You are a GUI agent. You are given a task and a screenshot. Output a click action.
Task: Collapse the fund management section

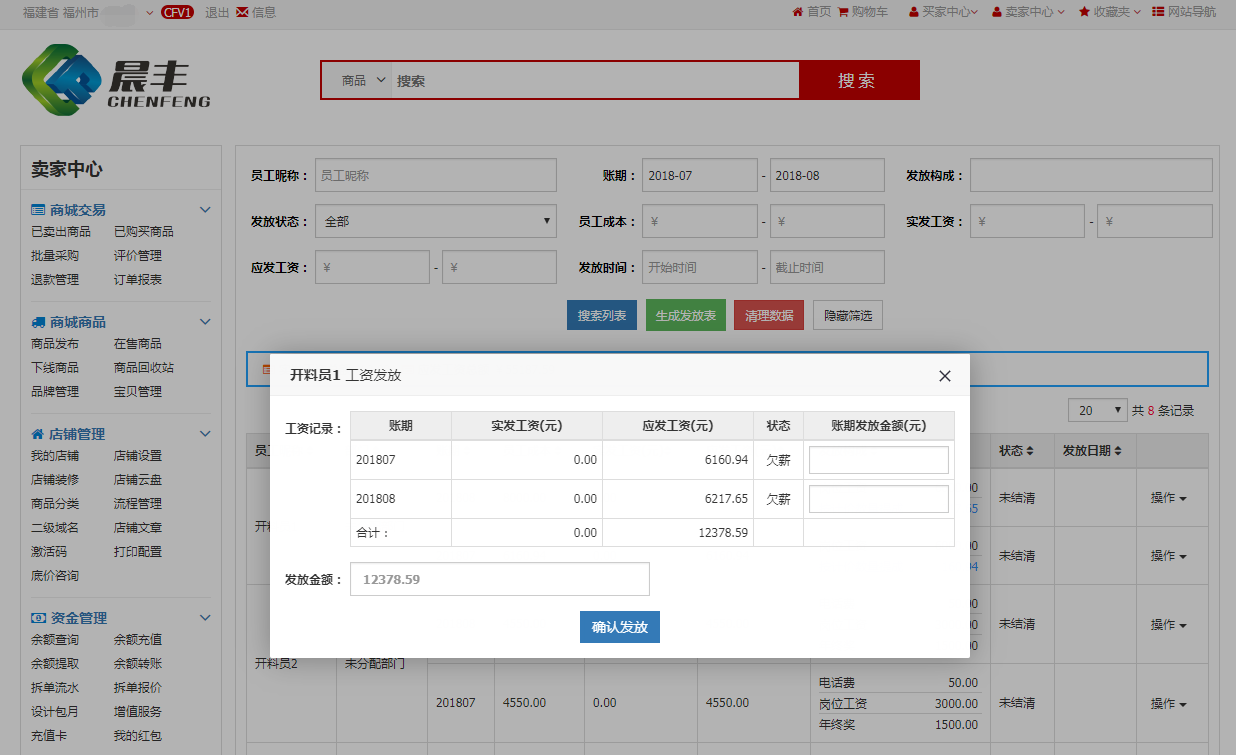[205, 618]
